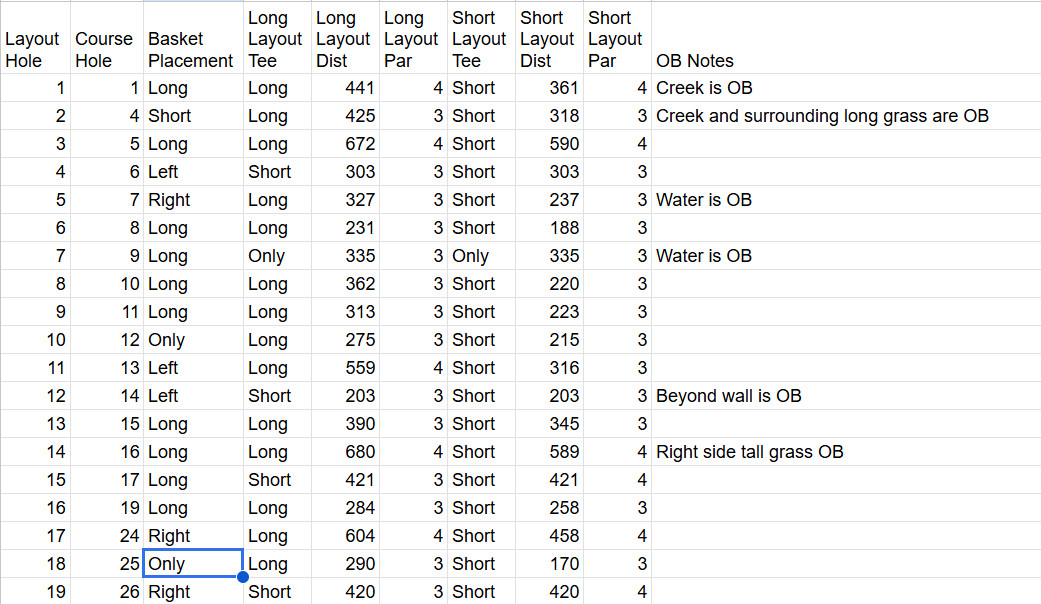Screen dimensions: 1041x604
Task: Click the Short Layout Dist value 458
Action: tap(549, 536)
